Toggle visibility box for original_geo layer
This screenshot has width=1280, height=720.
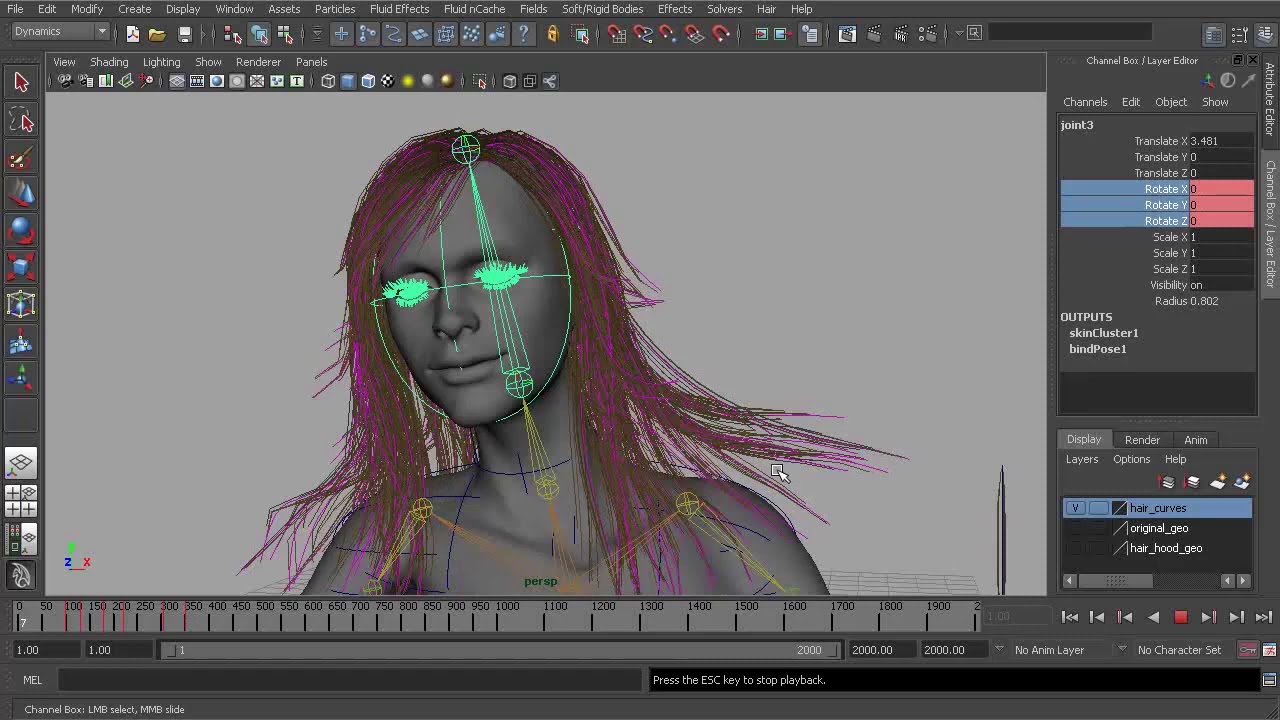(x=1075, y=528)
